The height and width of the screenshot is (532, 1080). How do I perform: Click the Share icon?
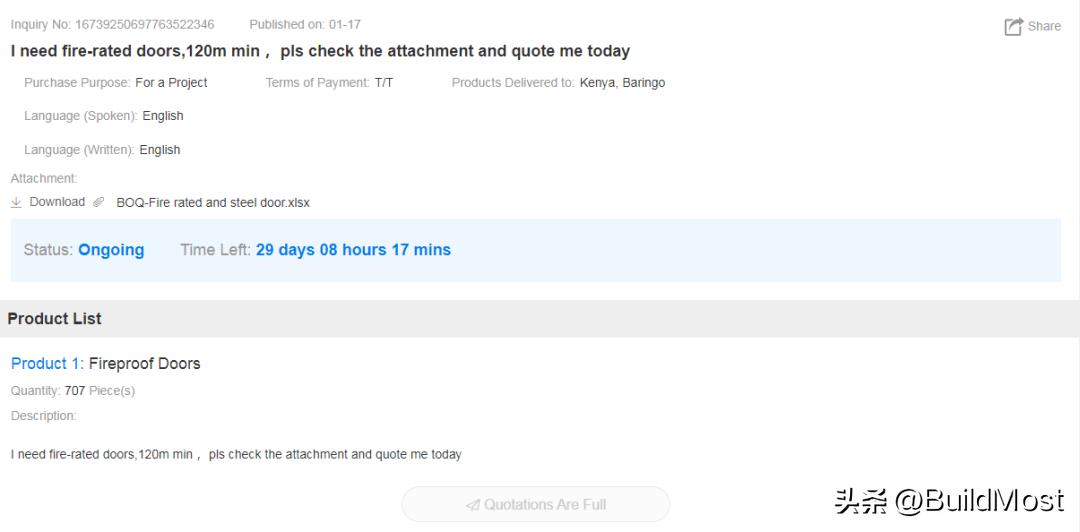[x=1013, y=27]
